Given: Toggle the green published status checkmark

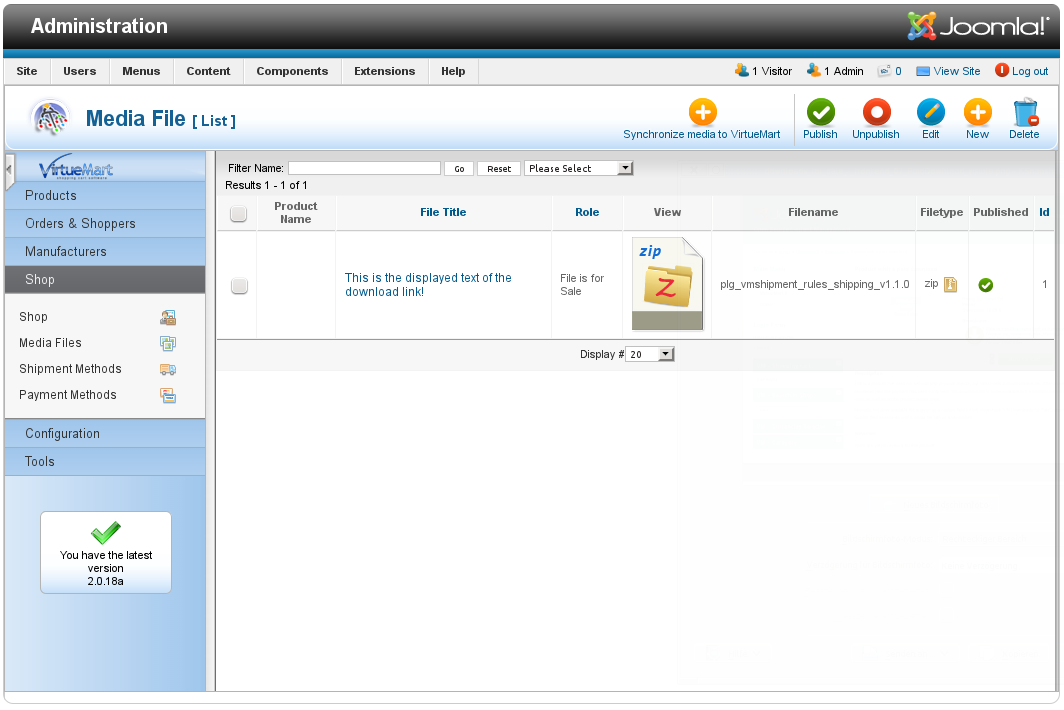Looking at the screenshot, I should point(985,285).
